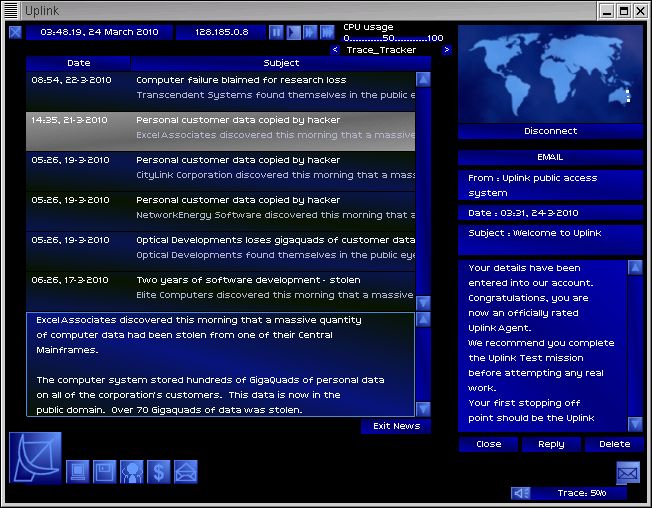Close the email panel

(489, 444)
